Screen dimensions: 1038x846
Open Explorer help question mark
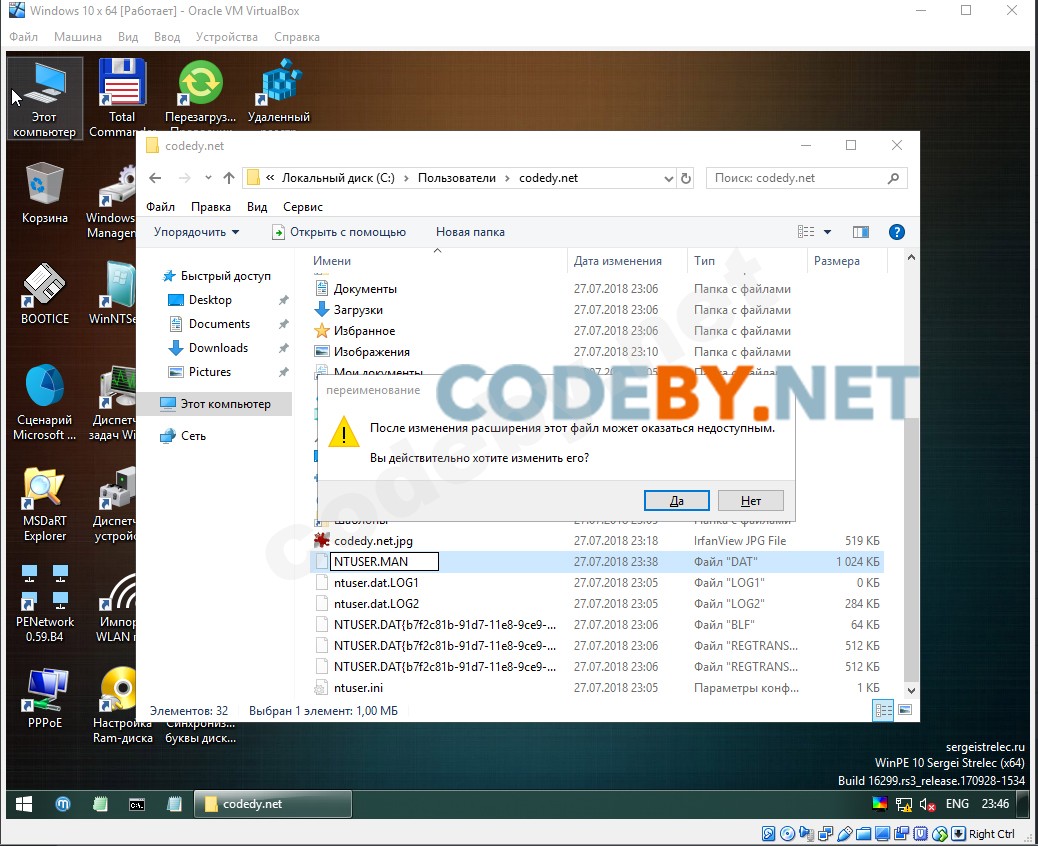[x=896, y=232]
